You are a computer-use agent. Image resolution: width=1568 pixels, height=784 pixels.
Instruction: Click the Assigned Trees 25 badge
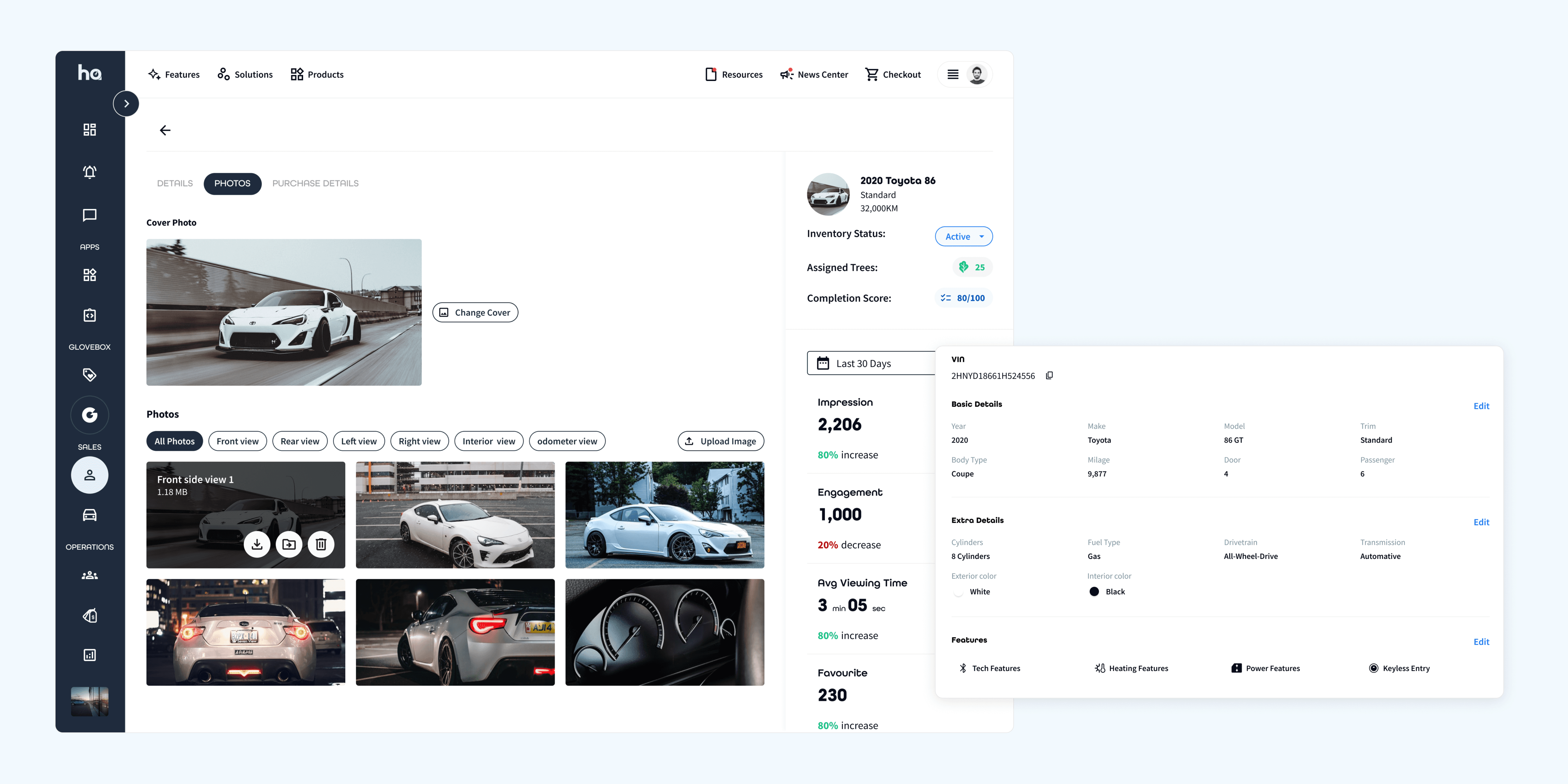tap(972, 267)
